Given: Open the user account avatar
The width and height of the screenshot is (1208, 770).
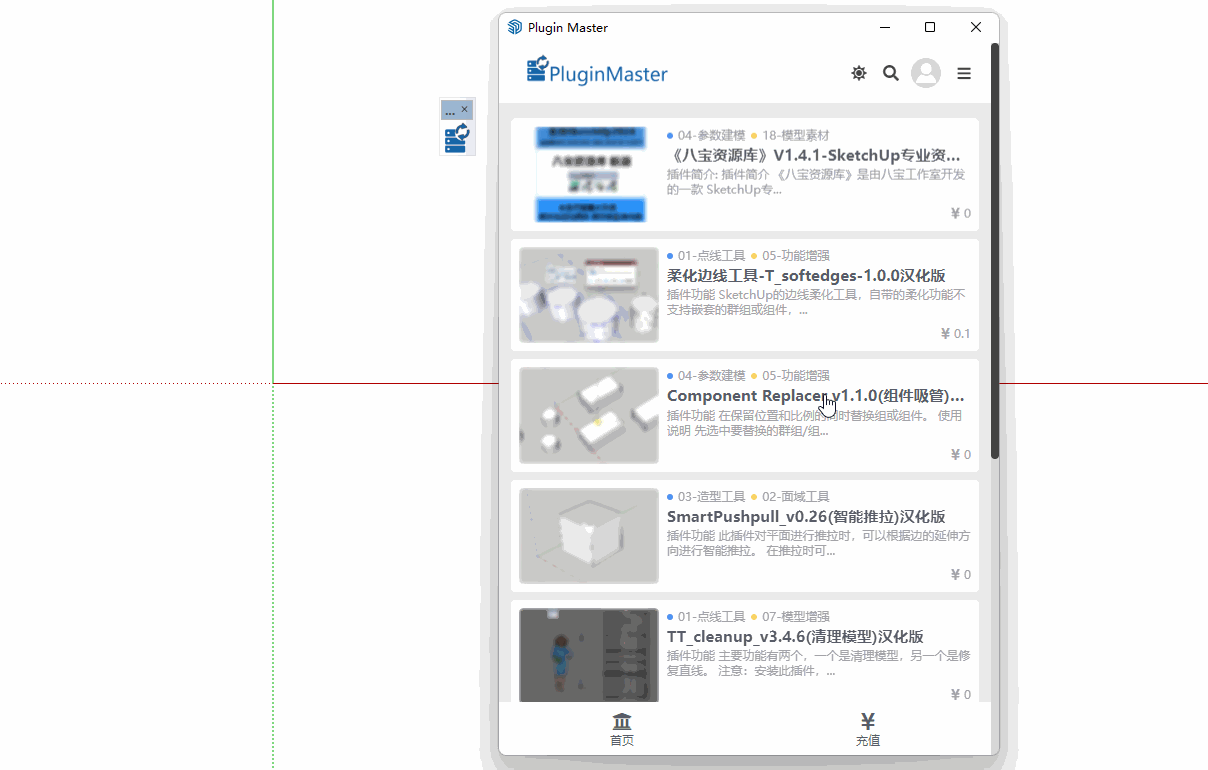Looking at the screenshot, I should click(926, 73).
